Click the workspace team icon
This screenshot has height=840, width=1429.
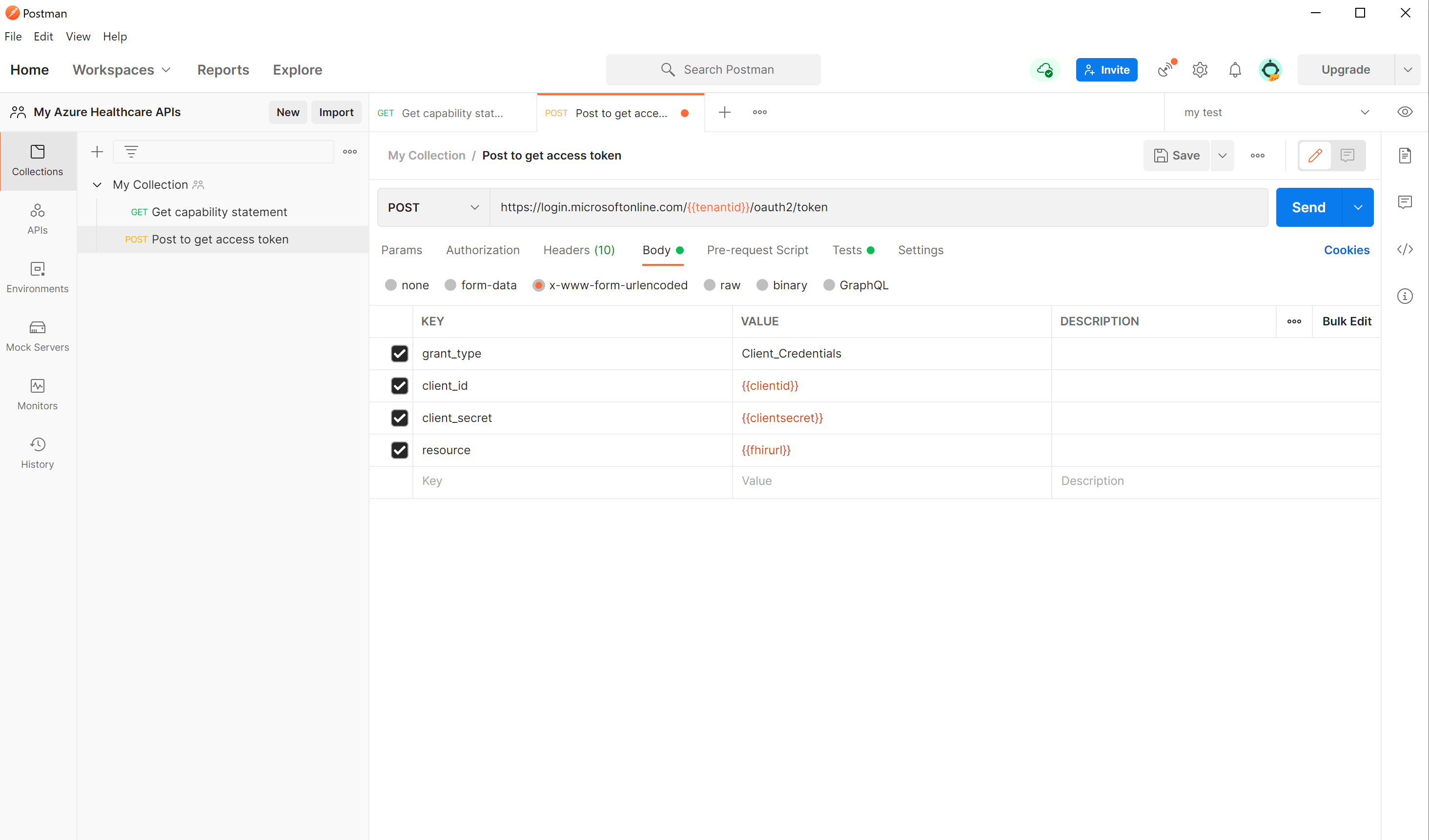coord(18,112)
